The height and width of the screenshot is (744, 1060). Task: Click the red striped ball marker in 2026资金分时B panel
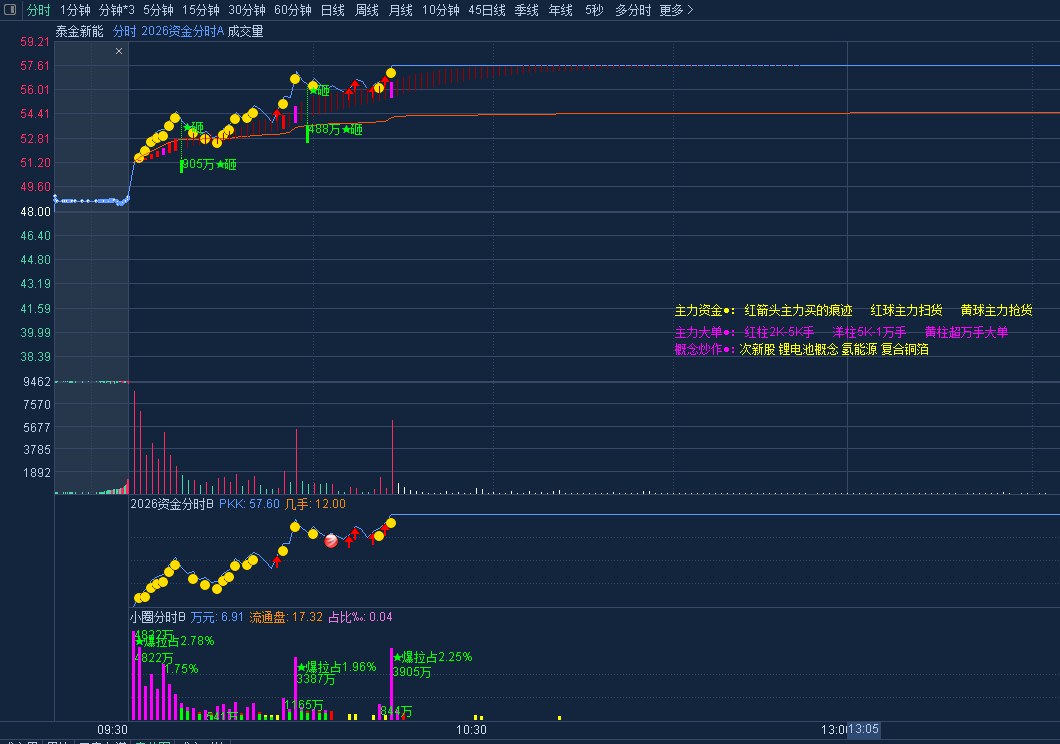click(331, 541)
